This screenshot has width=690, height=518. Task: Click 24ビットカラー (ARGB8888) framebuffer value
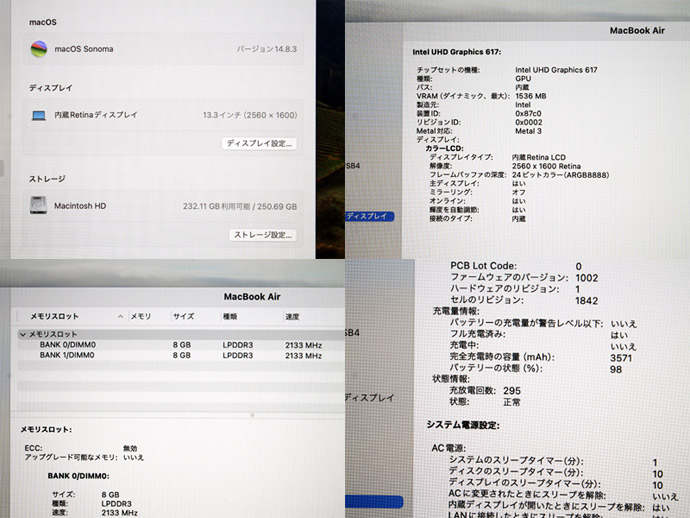tap(560, 175)
